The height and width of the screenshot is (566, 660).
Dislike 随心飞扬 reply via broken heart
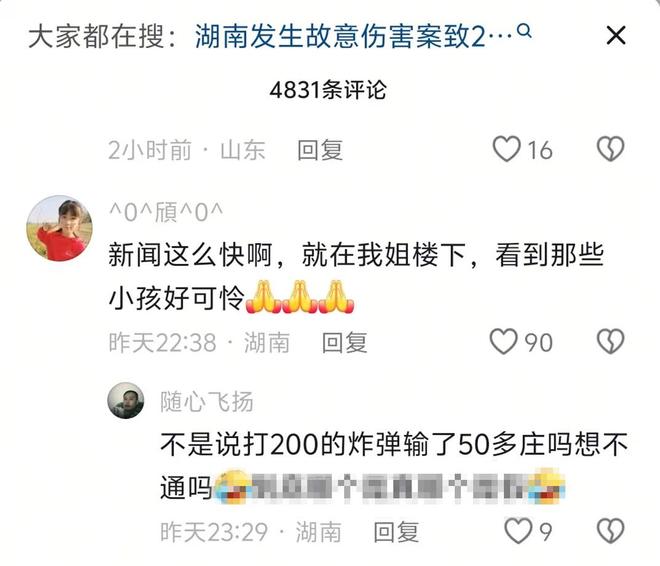(x=610, y=531)
